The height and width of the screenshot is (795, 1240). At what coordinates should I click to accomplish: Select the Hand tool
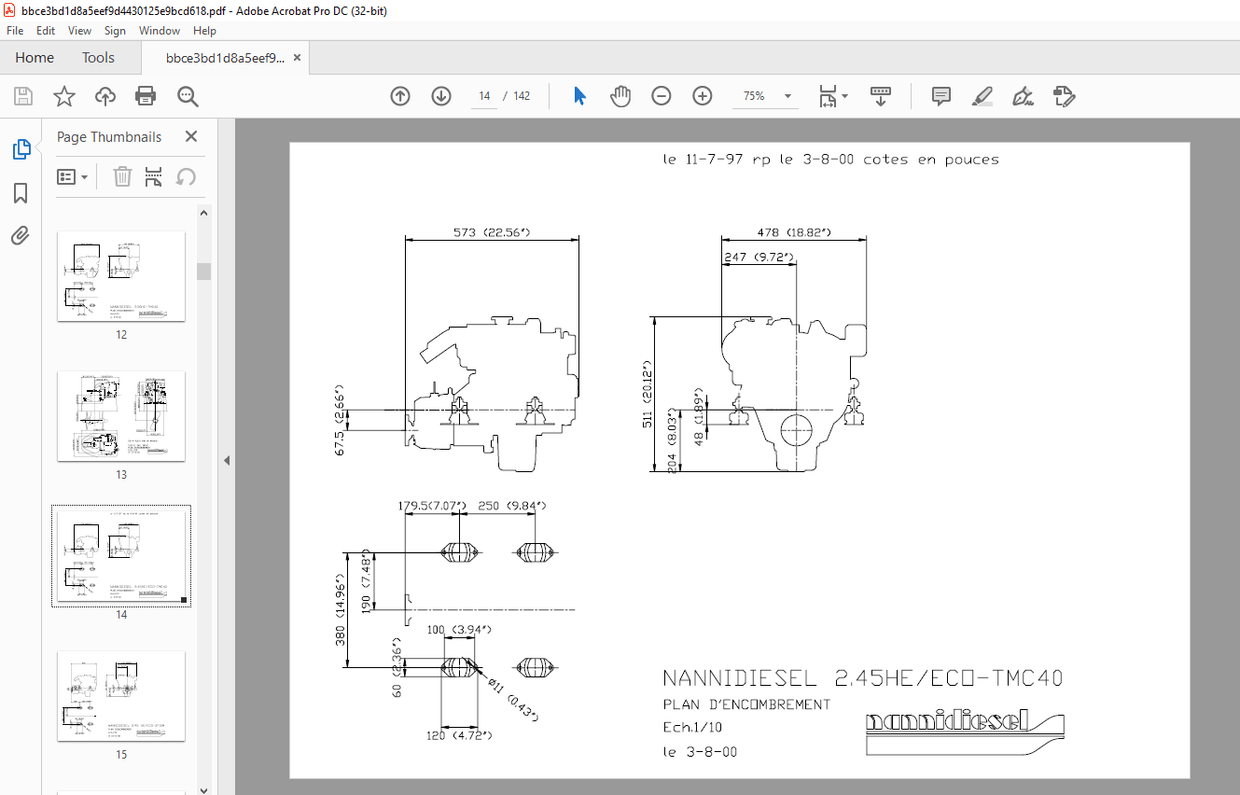point(620,95)
